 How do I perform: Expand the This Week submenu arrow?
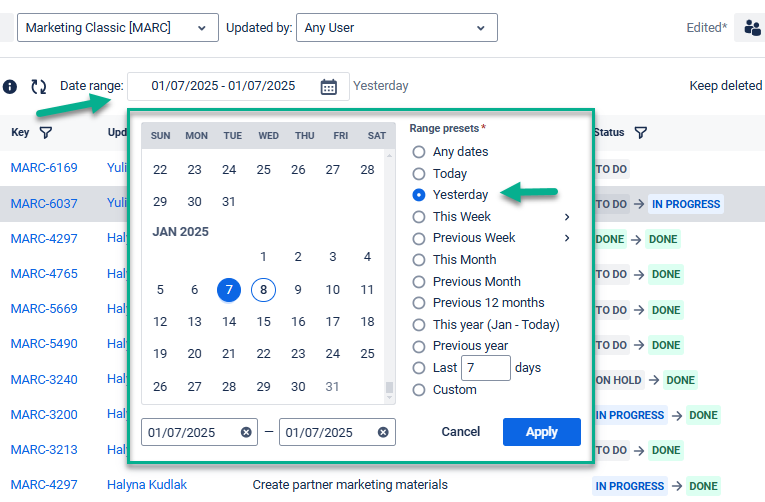pyautogui.click(x=567, y=217)
